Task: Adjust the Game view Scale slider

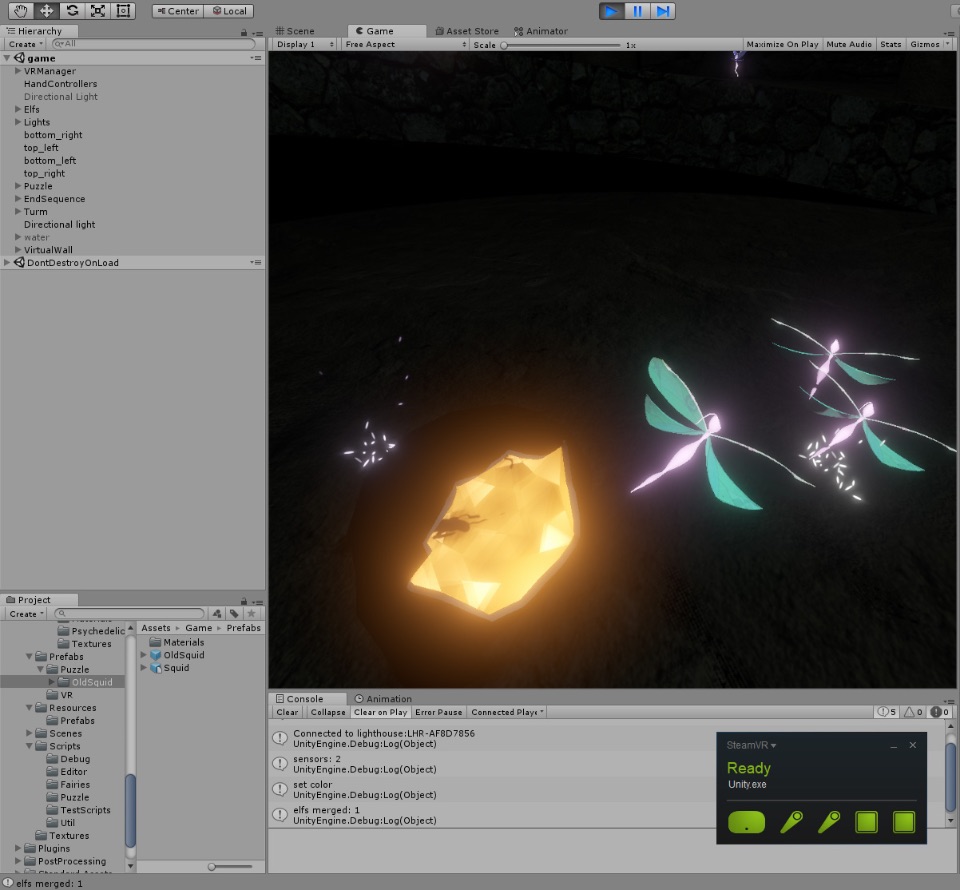Action: tap(560, 45)
